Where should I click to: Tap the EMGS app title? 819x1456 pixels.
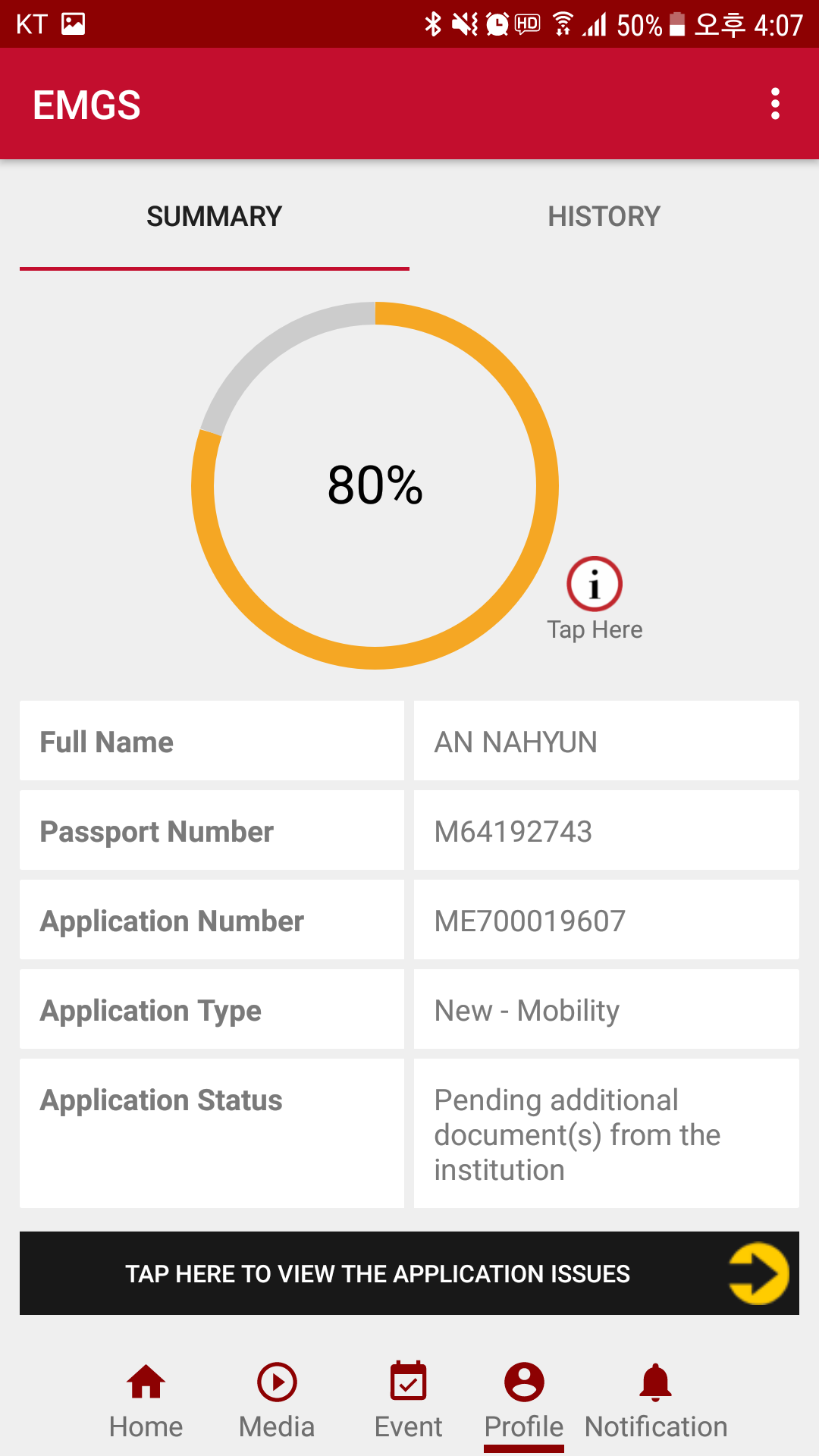pos(87,105)
